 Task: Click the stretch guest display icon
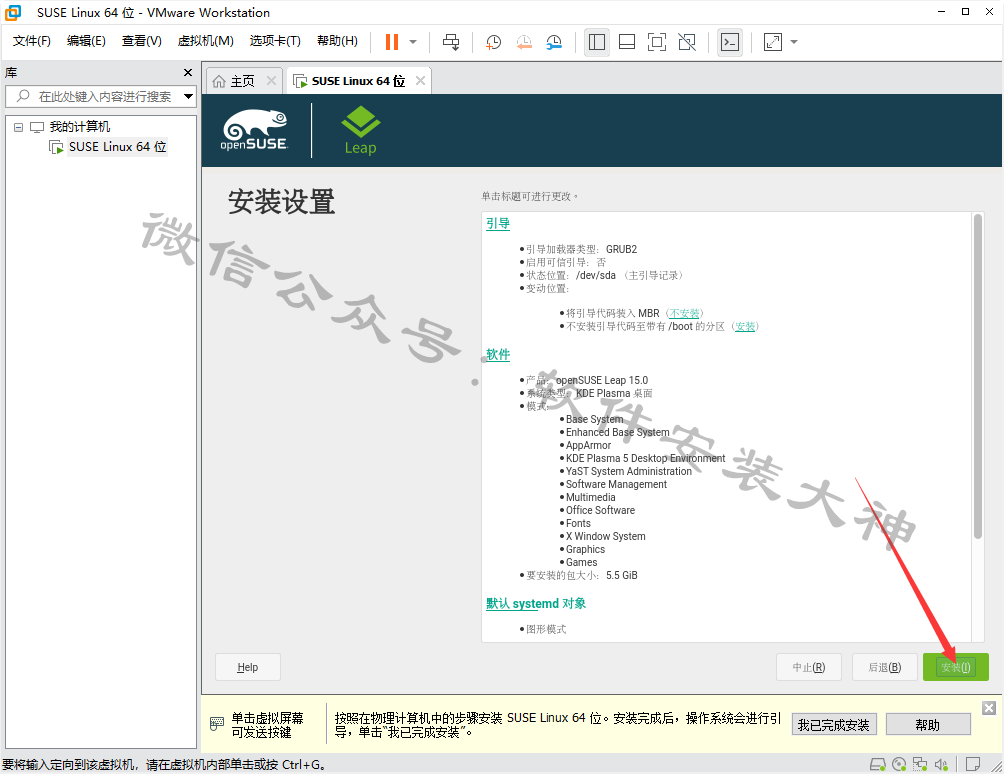(x=773, y=42)
